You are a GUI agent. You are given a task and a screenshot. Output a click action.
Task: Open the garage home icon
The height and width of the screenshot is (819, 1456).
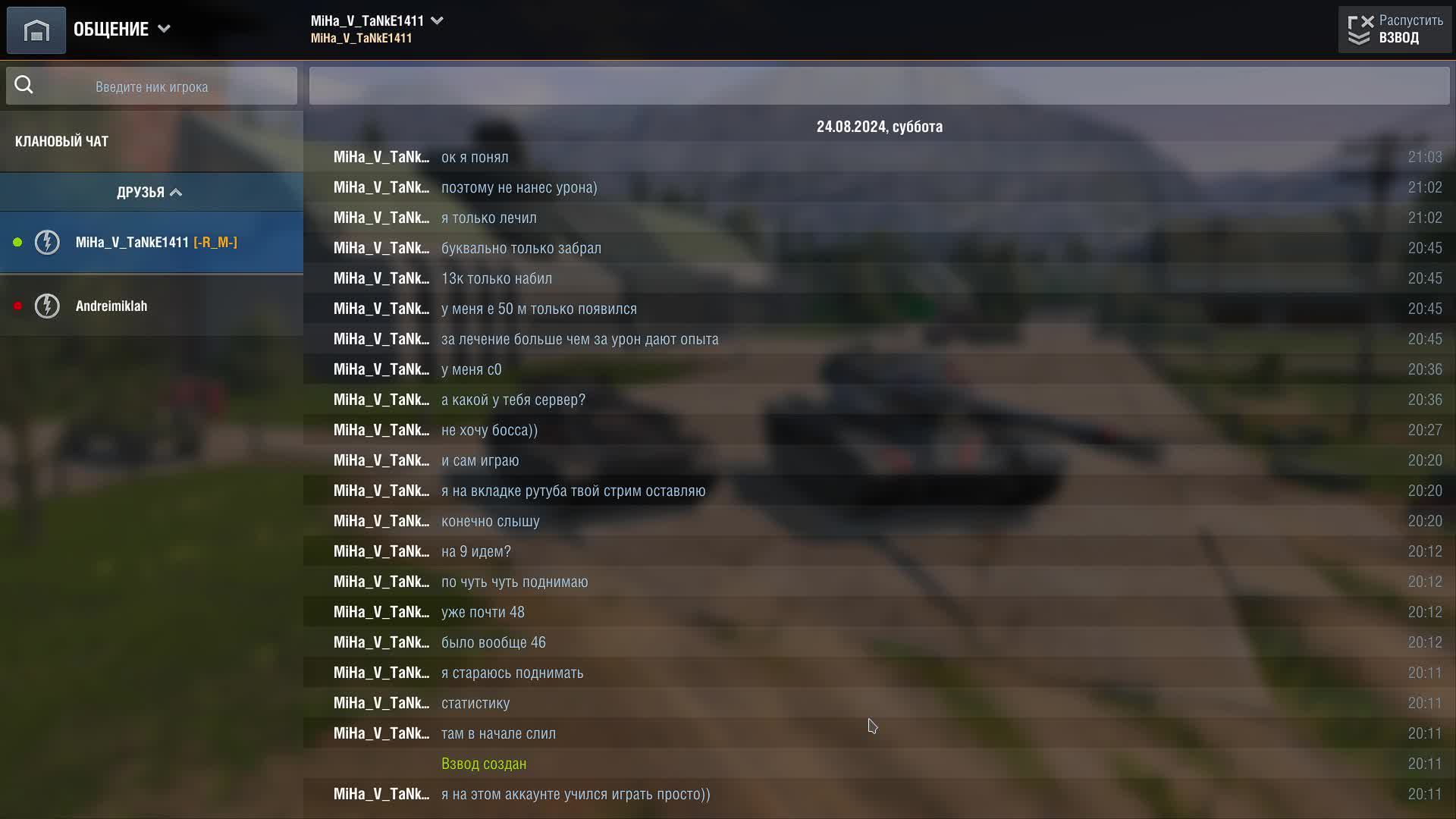click(x=36, y=30)
